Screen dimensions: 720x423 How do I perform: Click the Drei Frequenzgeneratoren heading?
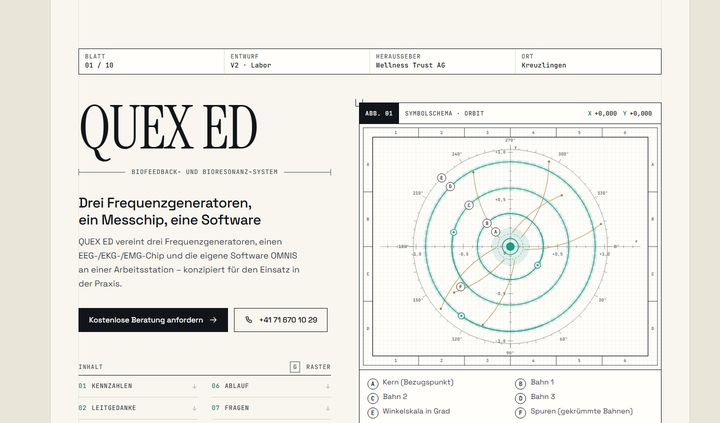click(x=169, y=211)
